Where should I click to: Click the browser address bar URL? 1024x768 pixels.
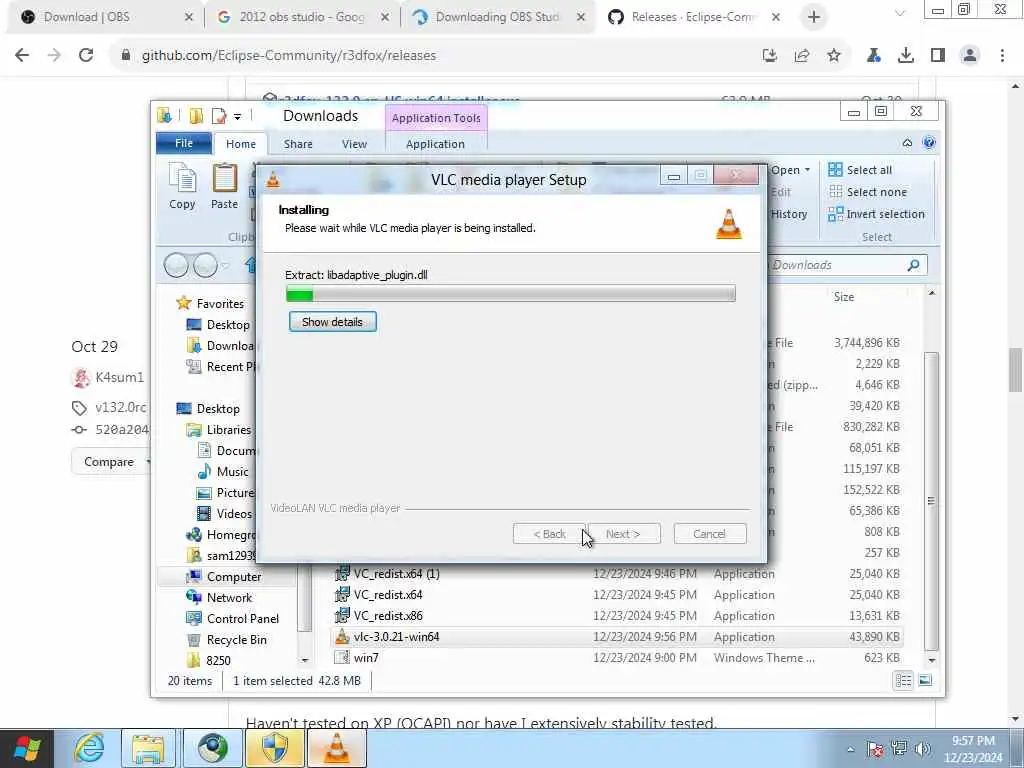[x=289, y=56]
